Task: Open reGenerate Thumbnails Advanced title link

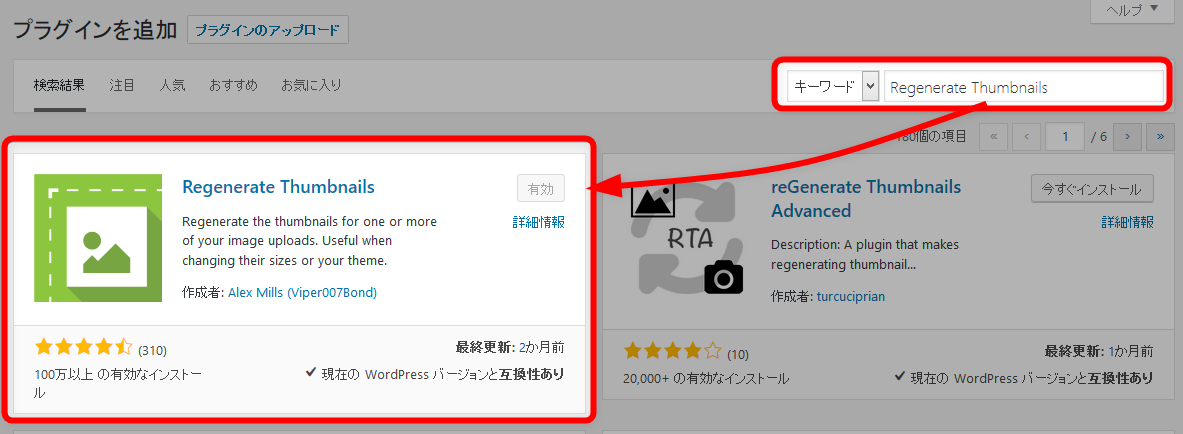Action: 866,198
